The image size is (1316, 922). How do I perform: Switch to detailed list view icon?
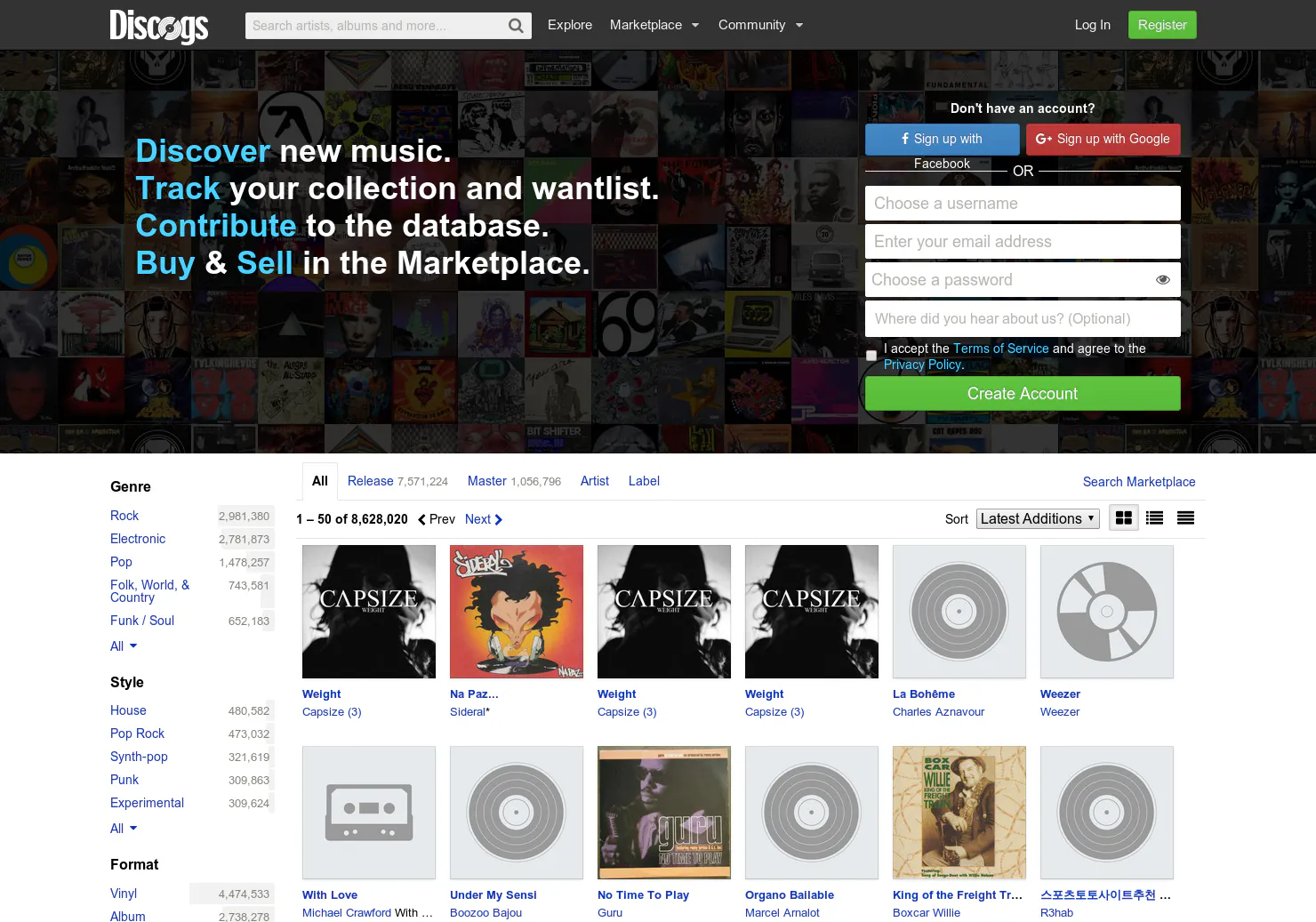1155,518
